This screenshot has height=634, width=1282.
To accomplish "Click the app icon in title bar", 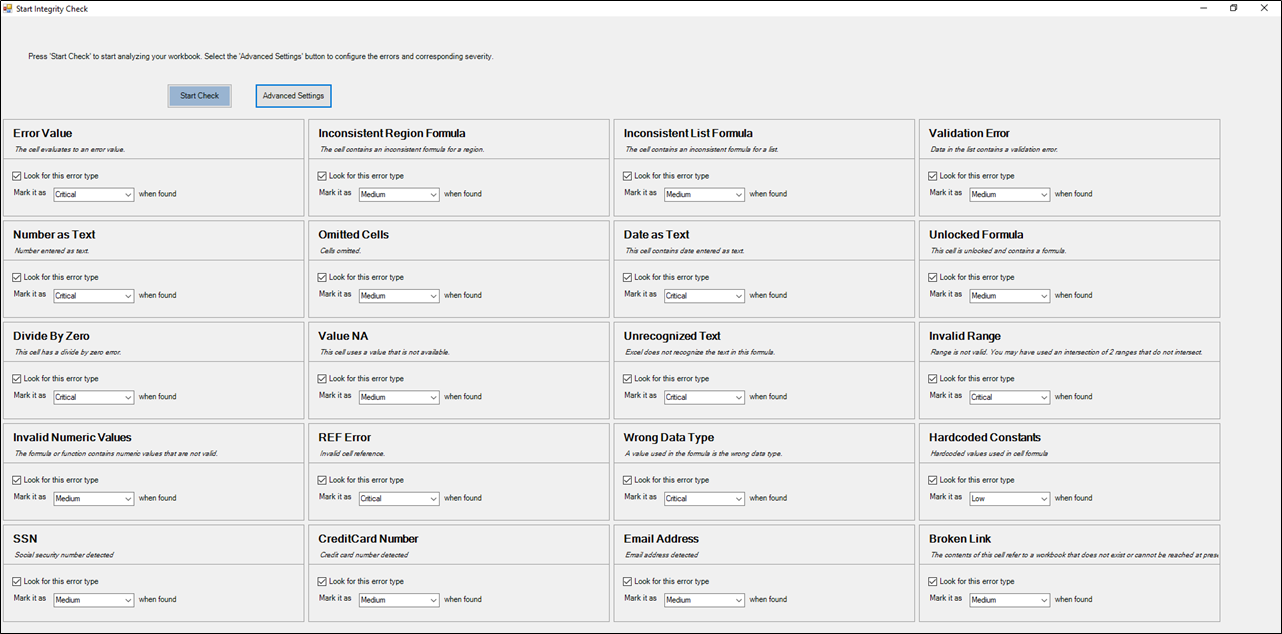I will [x=8, y=8].
